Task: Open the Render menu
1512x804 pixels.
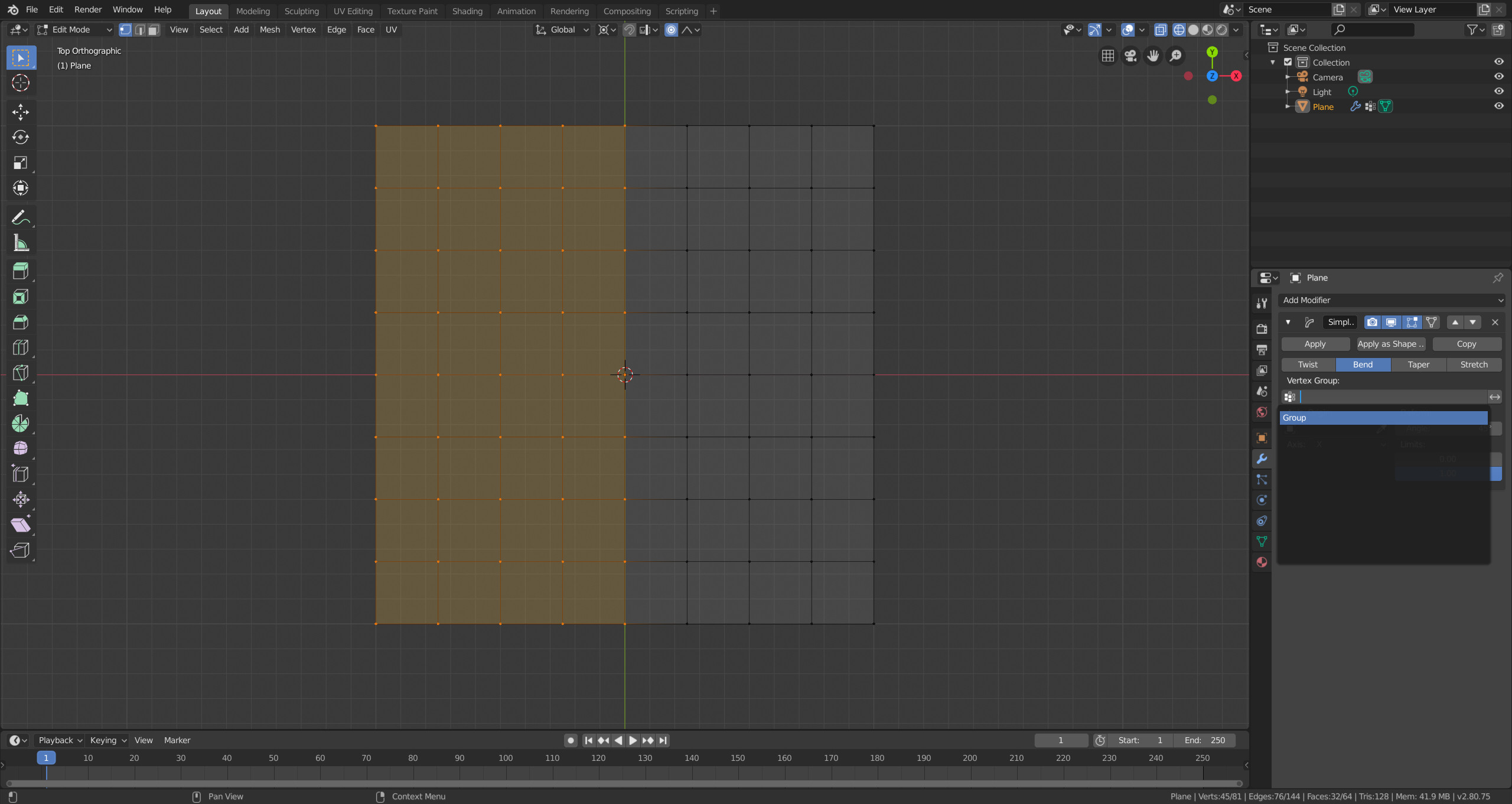Action: [x=88, y=10]
